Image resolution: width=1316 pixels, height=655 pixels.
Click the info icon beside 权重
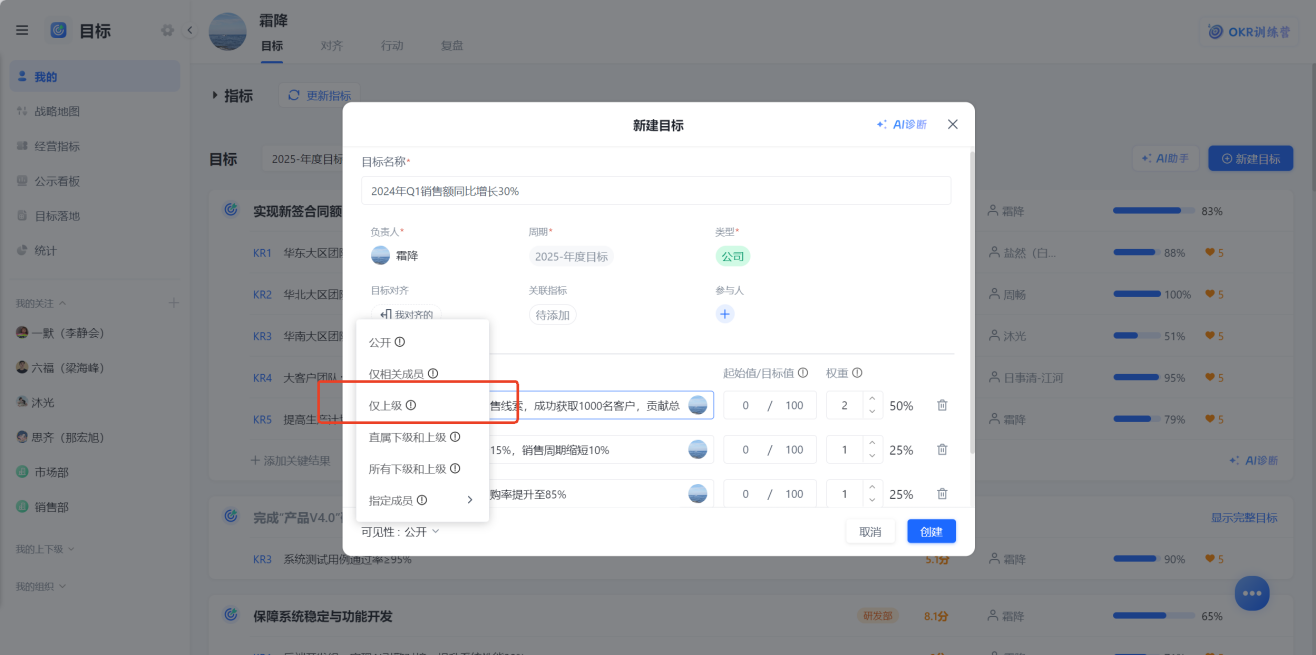click(x=857, y=373)
